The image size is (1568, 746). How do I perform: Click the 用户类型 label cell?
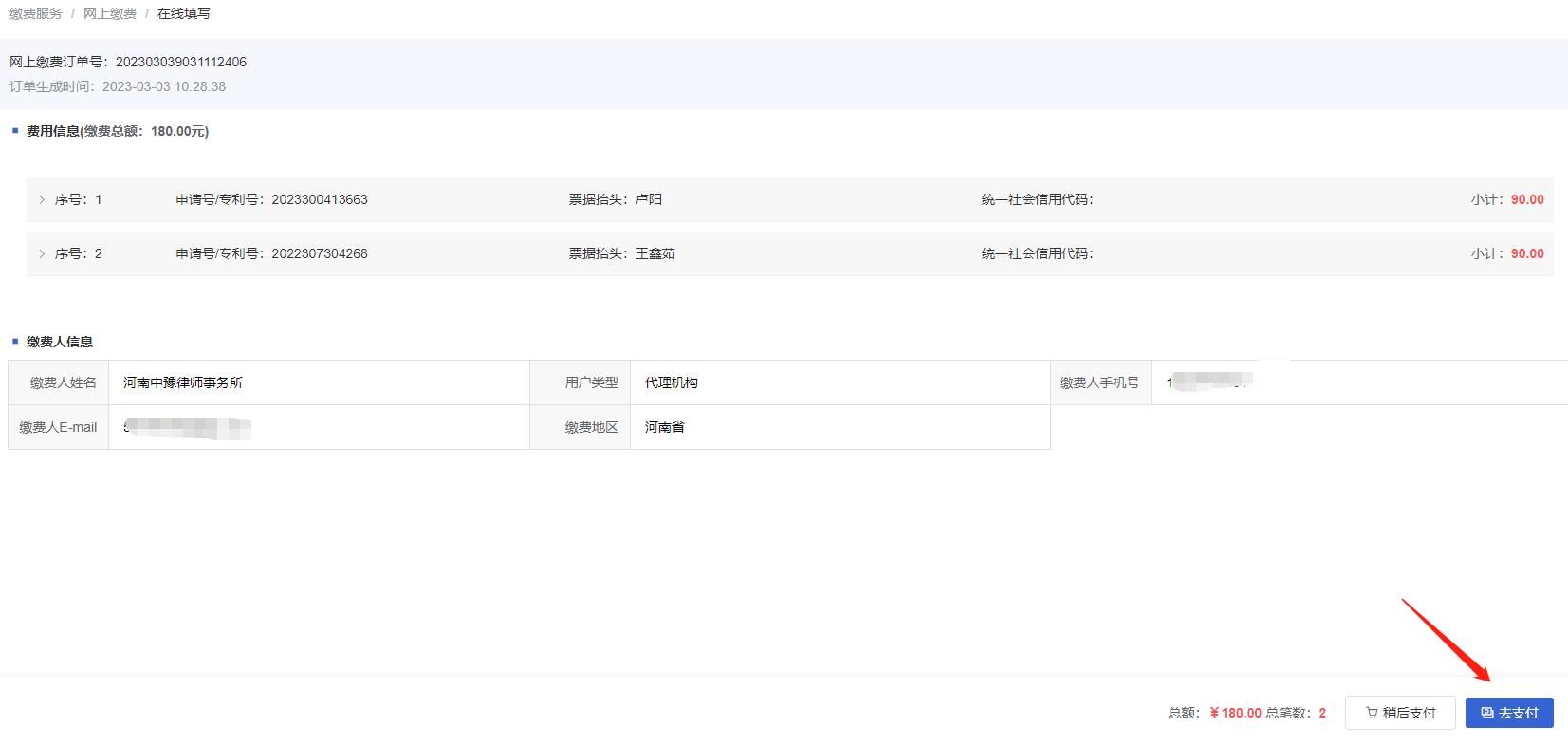[x=581, y=382]
